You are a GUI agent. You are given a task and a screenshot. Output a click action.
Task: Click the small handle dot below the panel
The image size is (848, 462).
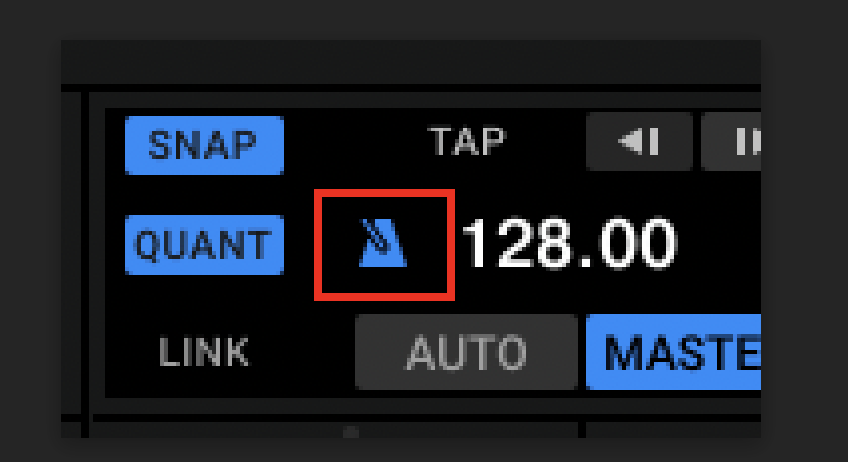[x=351, y=432]
